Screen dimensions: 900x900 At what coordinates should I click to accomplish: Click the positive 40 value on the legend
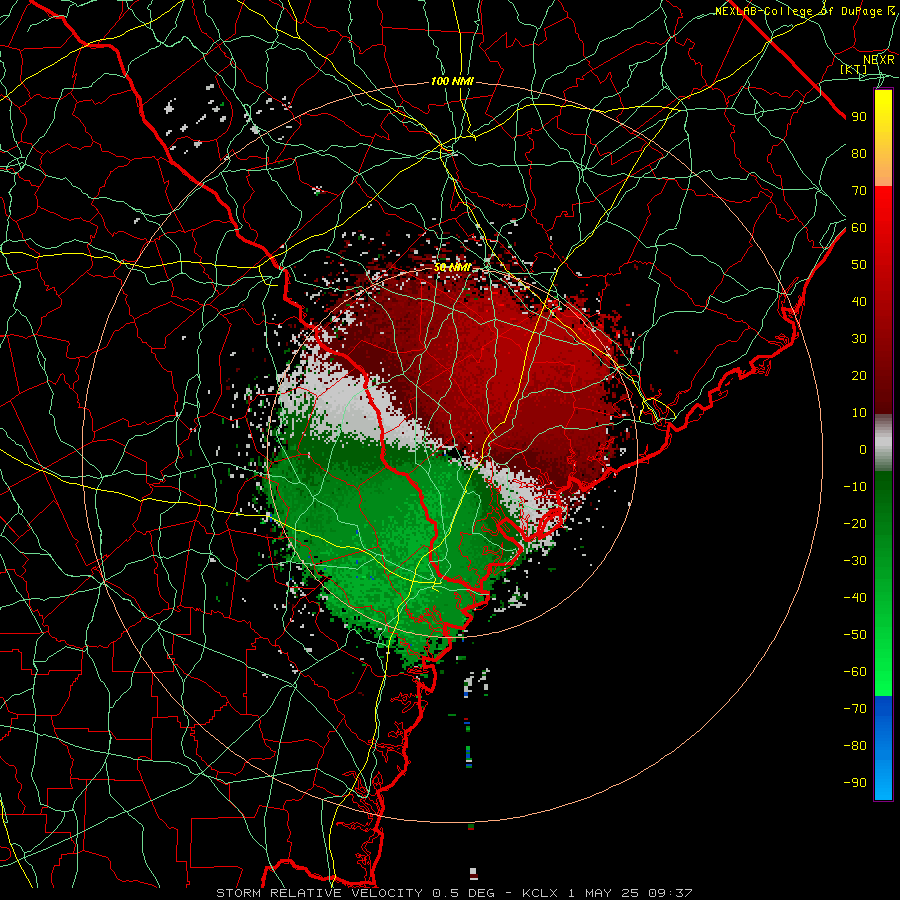point(859,301)
